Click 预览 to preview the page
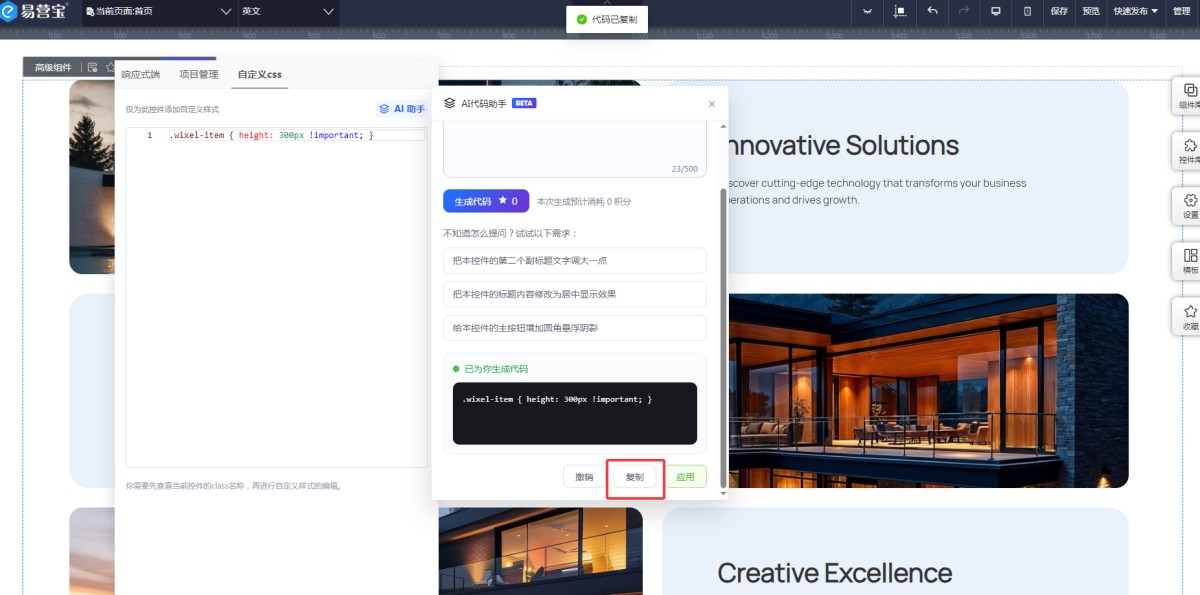1200x595 pixels. click(1091, 12)
